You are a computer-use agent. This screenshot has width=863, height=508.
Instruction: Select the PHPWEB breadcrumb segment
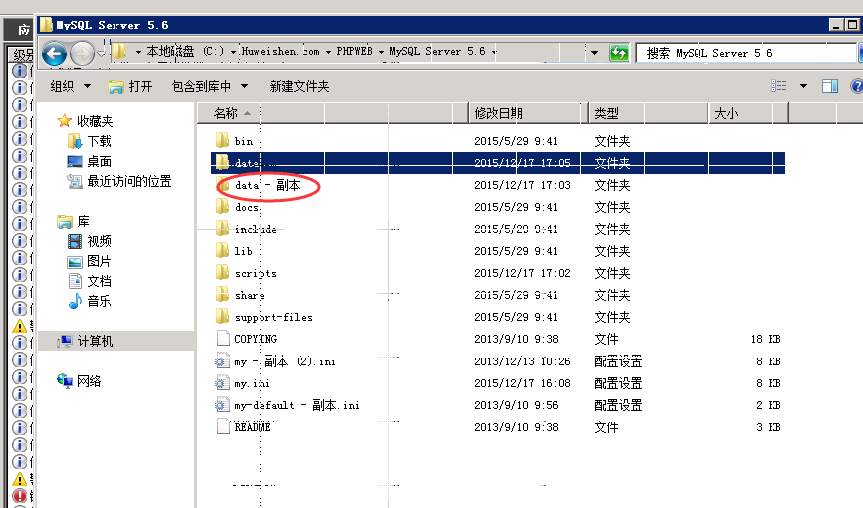click(x=354, y=51)
